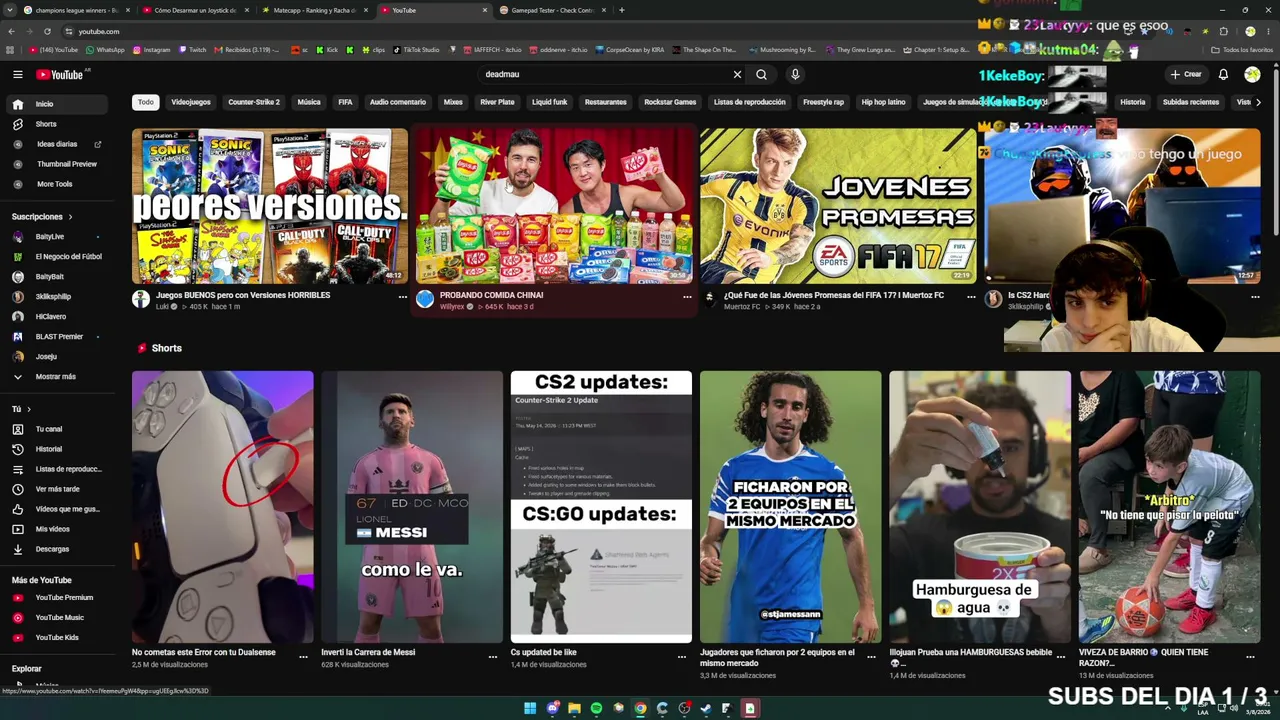Screen dimensions: 1280x720
Task: Open the TikTok Studio bookmark
Action: point(416,50)
